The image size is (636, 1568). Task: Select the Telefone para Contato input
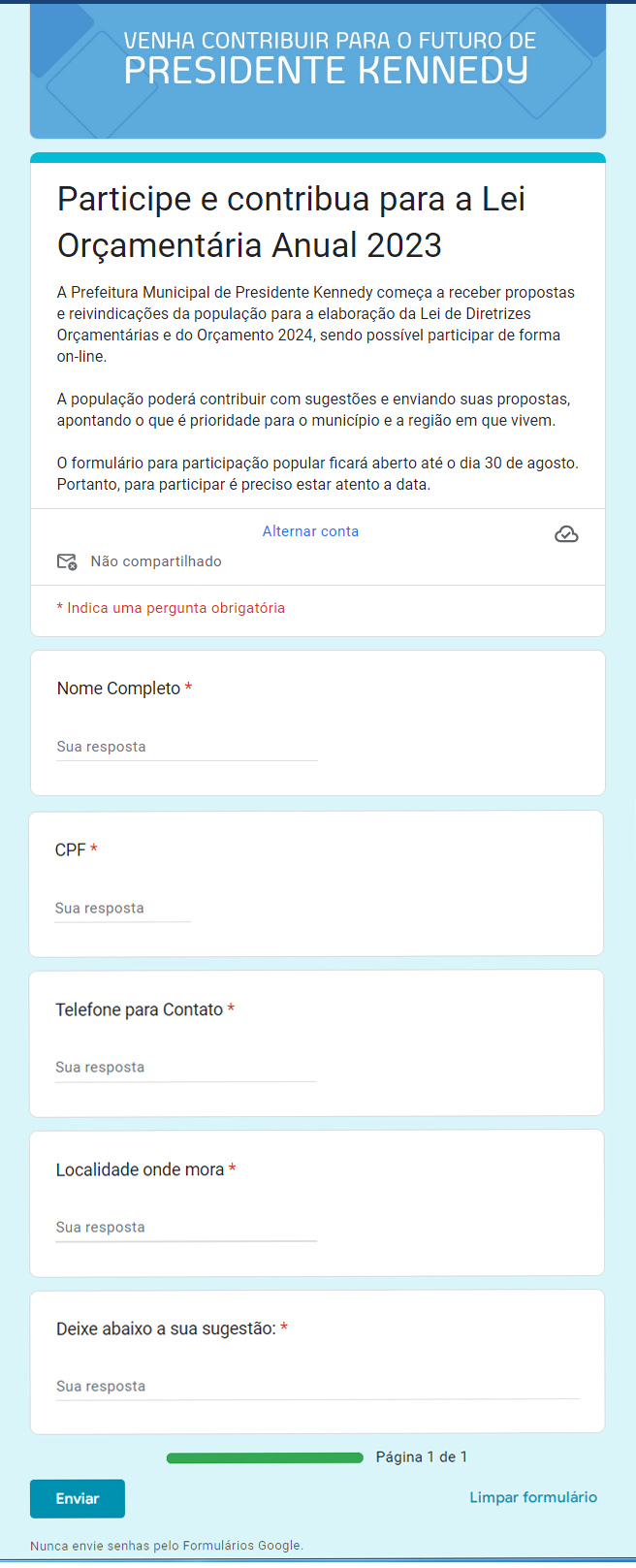(185, 1067)
